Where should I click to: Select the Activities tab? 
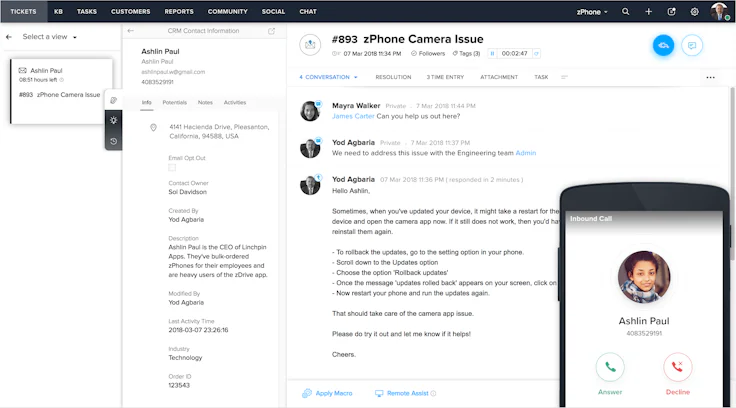[235, 102]
